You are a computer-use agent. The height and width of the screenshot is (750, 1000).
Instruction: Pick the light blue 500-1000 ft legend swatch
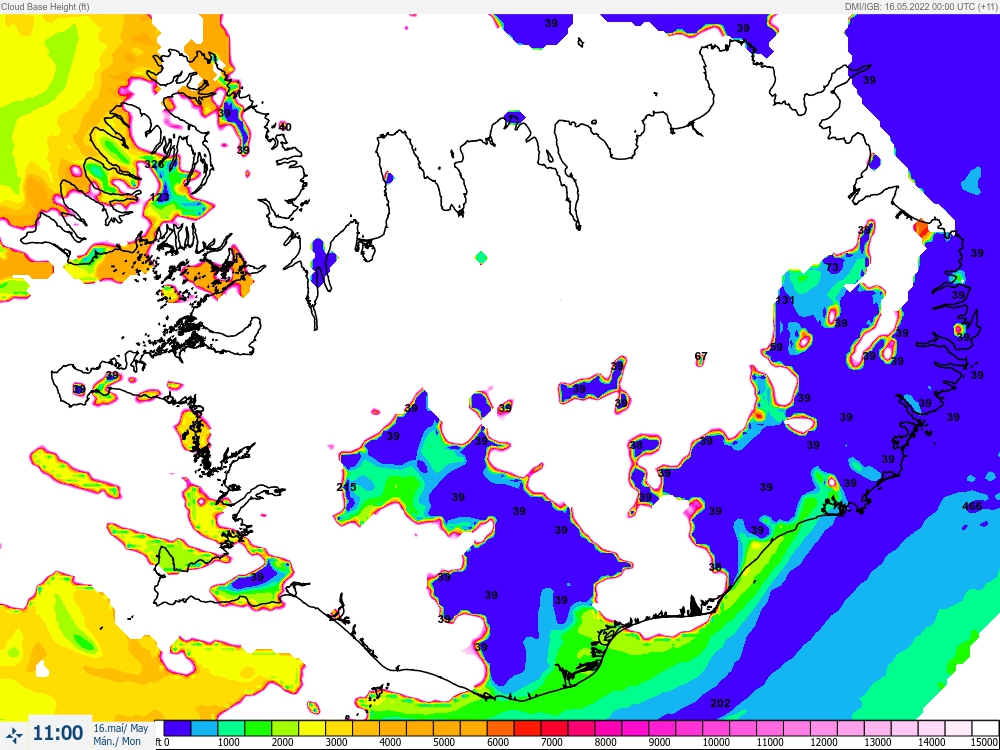coord(204,728)
